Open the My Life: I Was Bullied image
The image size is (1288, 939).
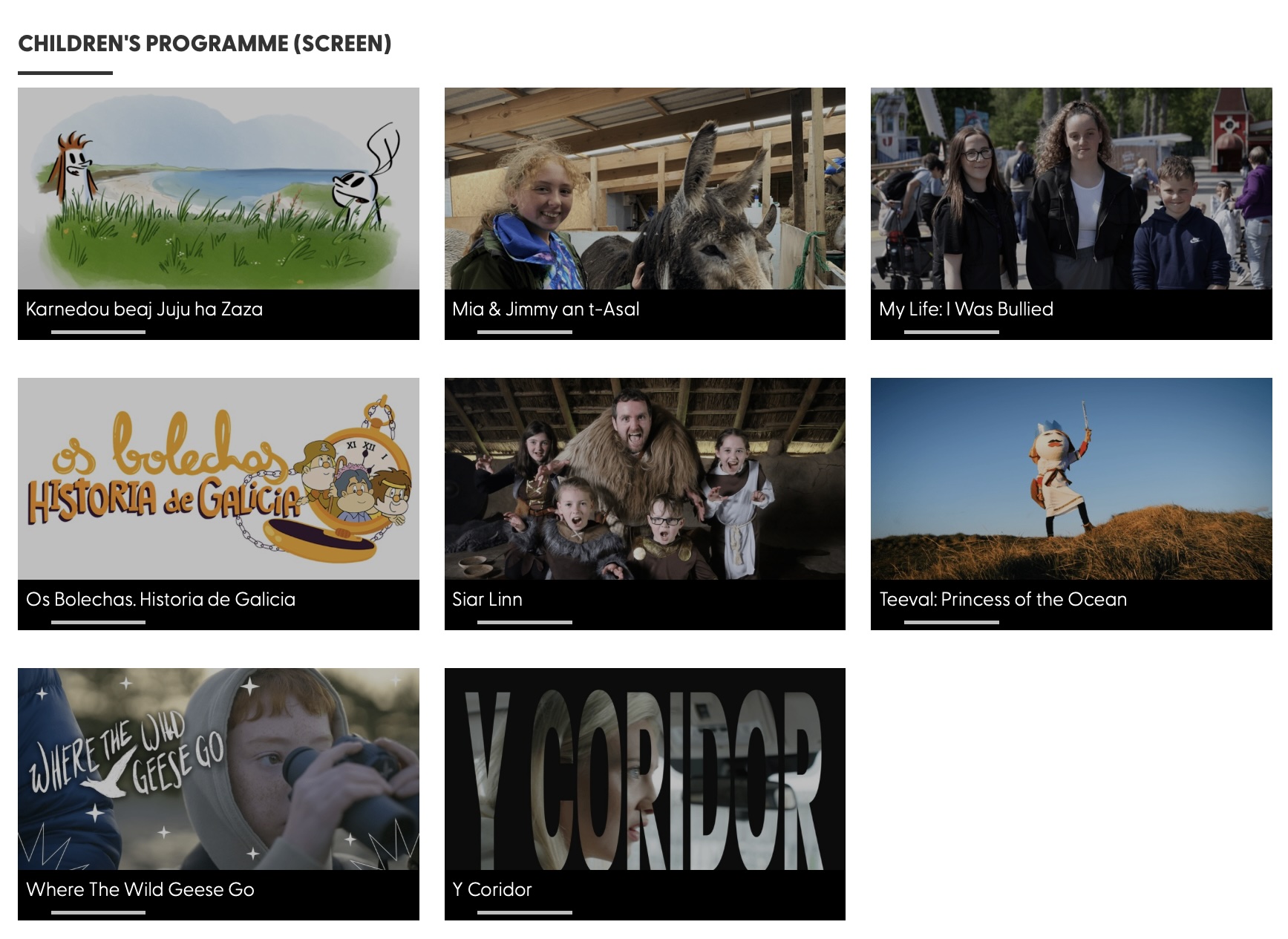point(1070,189)
